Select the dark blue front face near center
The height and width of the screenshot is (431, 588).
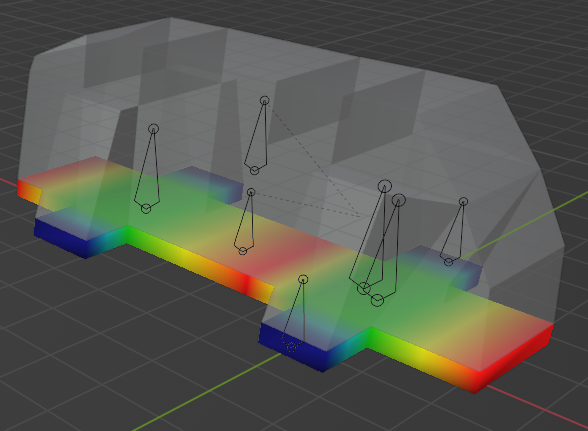[292, 347]
